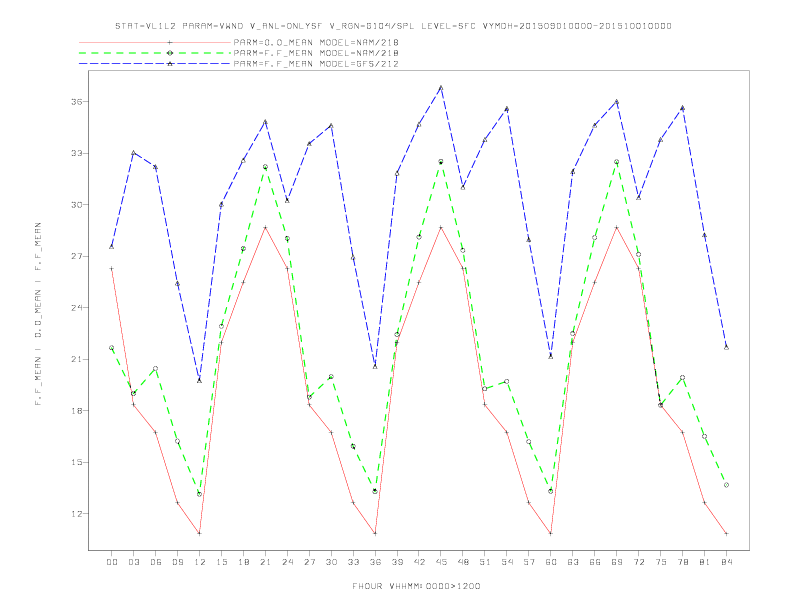Image resolution: width=792 pixels, height=612 pixels.
Task: Click y-axis tick label 18
Action: 77,411
